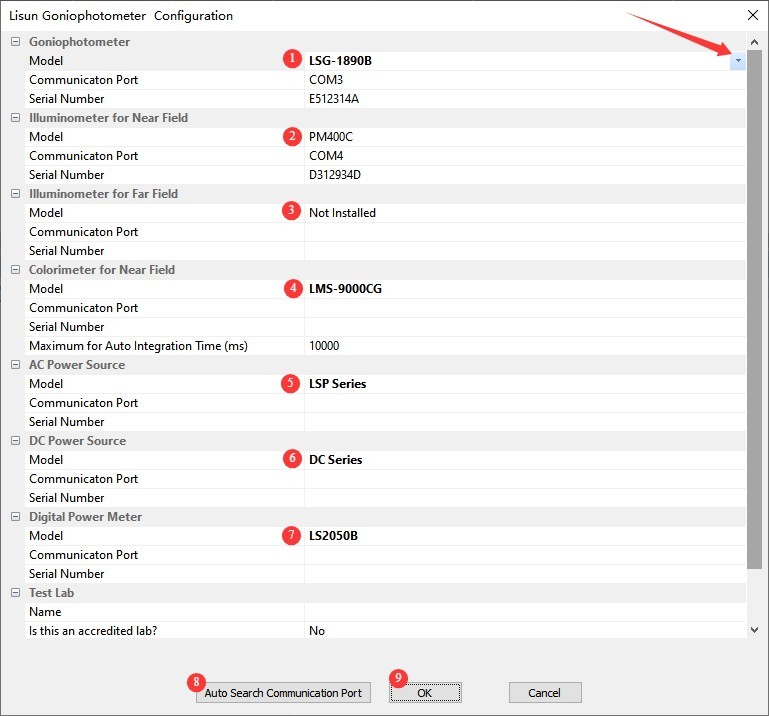Screen dimensions: 769x716
Task: Open the Goniophotometer Model dropdown arrow
Action: pyautogui.click(x=738, y=61)
